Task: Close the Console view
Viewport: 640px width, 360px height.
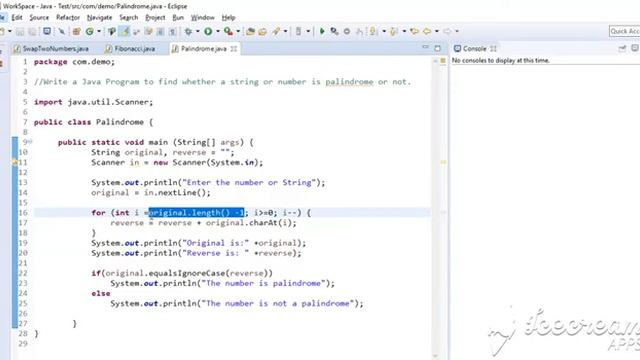Action: coord(493,49)
